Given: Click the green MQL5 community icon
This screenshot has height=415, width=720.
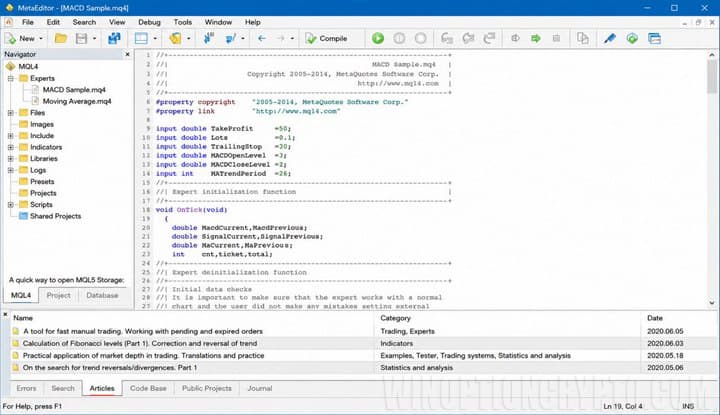Looking at the screenshot, I should tap(632, 39).
